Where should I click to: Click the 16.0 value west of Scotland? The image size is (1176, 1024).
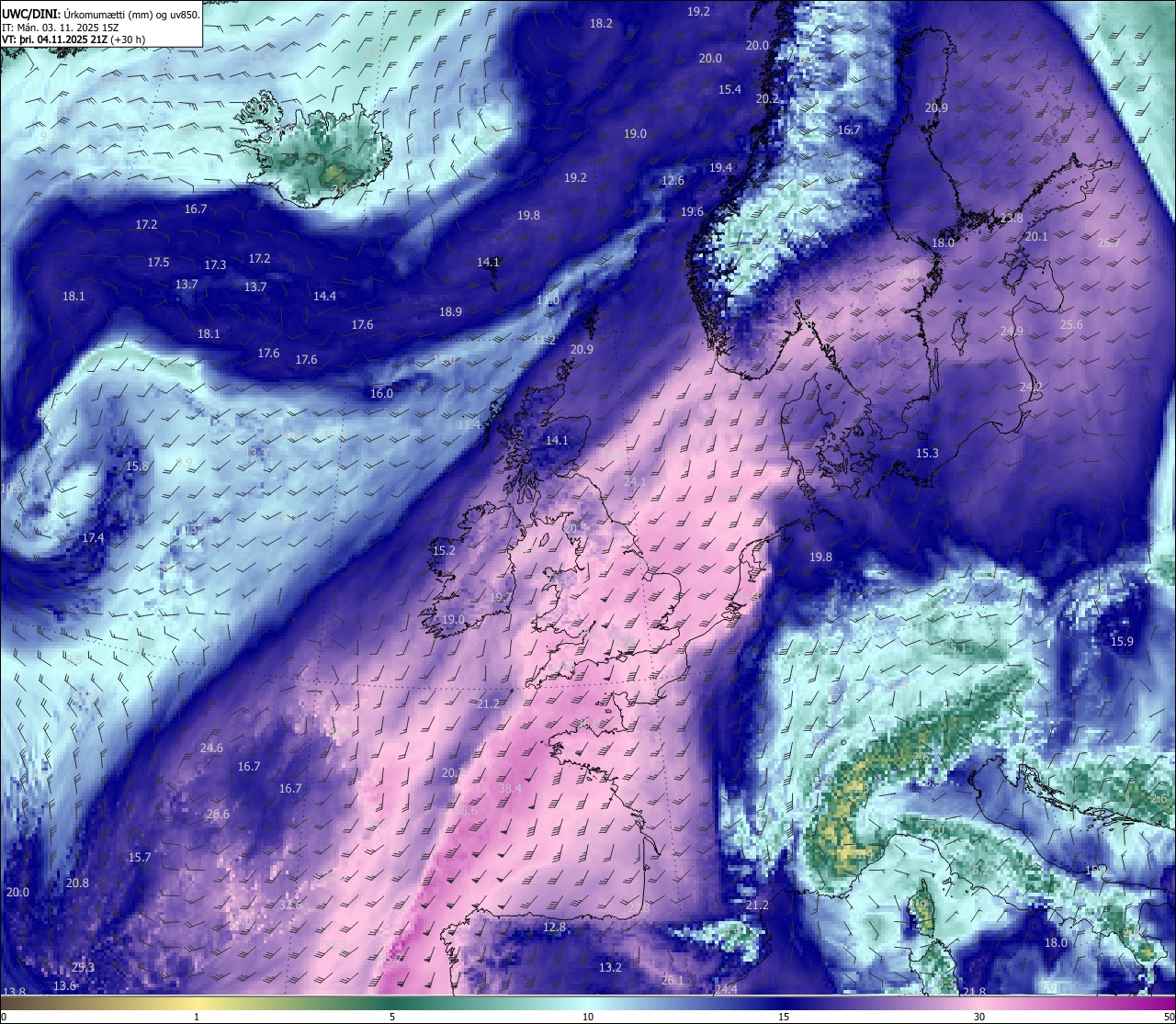coord(381,393)
